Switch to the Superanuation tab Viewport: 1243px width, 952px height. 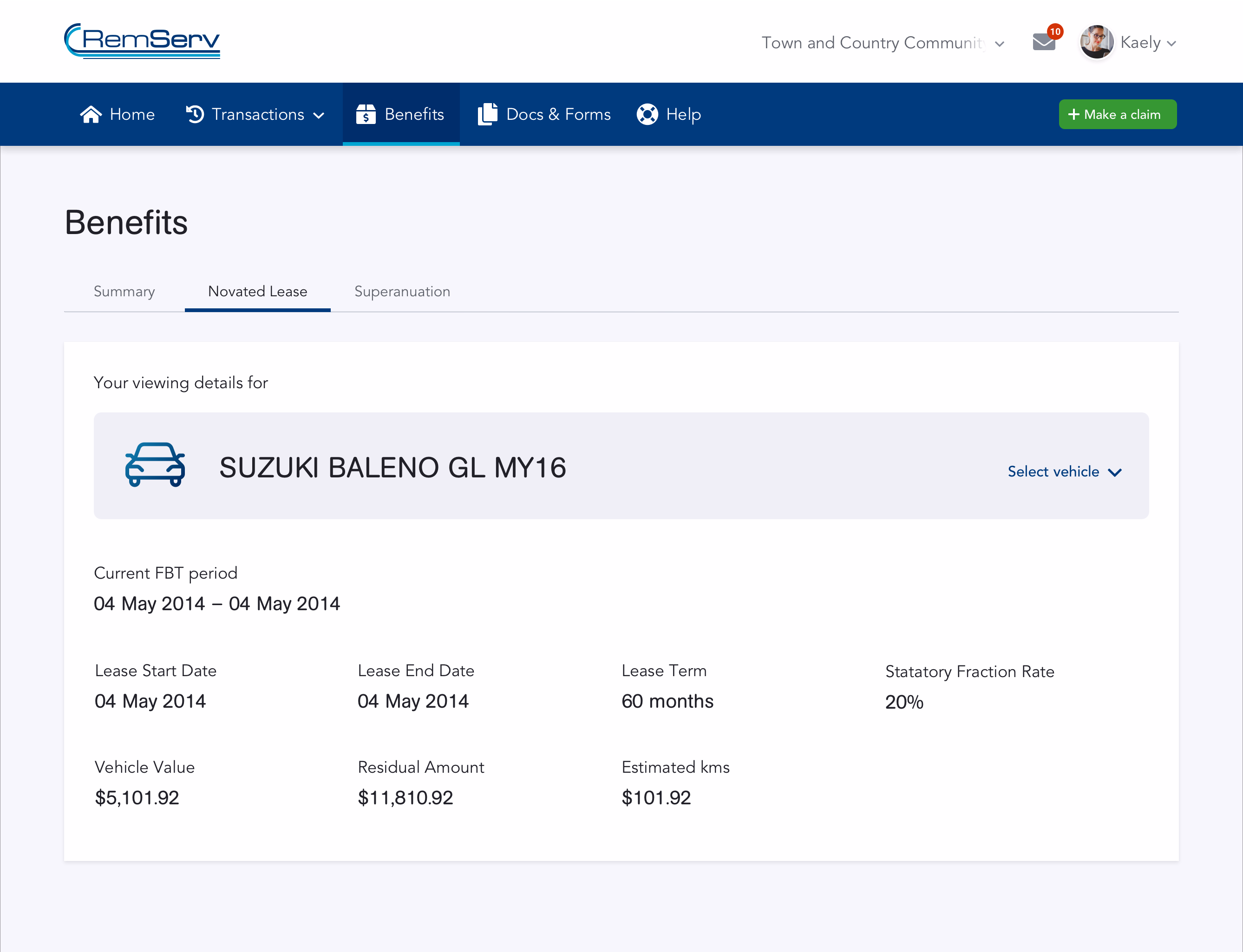[402, 291]
